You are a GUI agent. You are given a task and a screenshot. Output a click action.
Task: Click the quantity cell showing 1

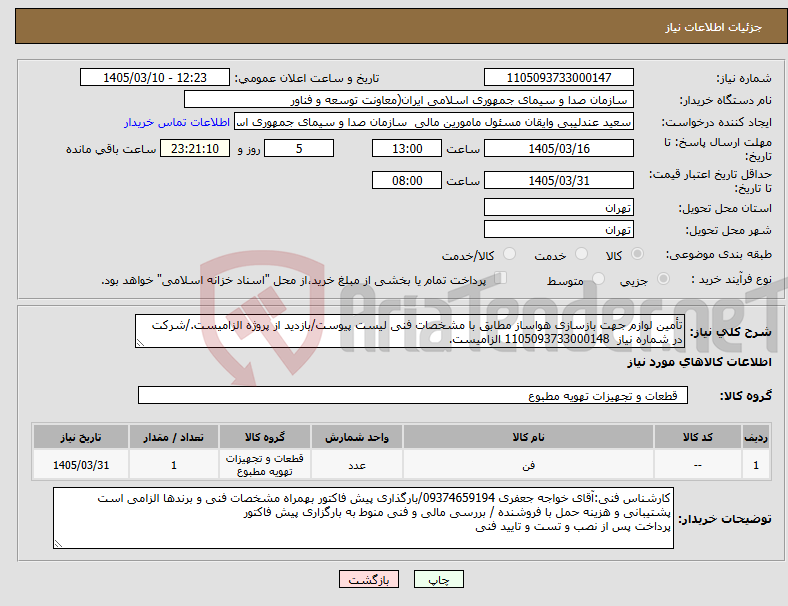[x=173, y=465]
